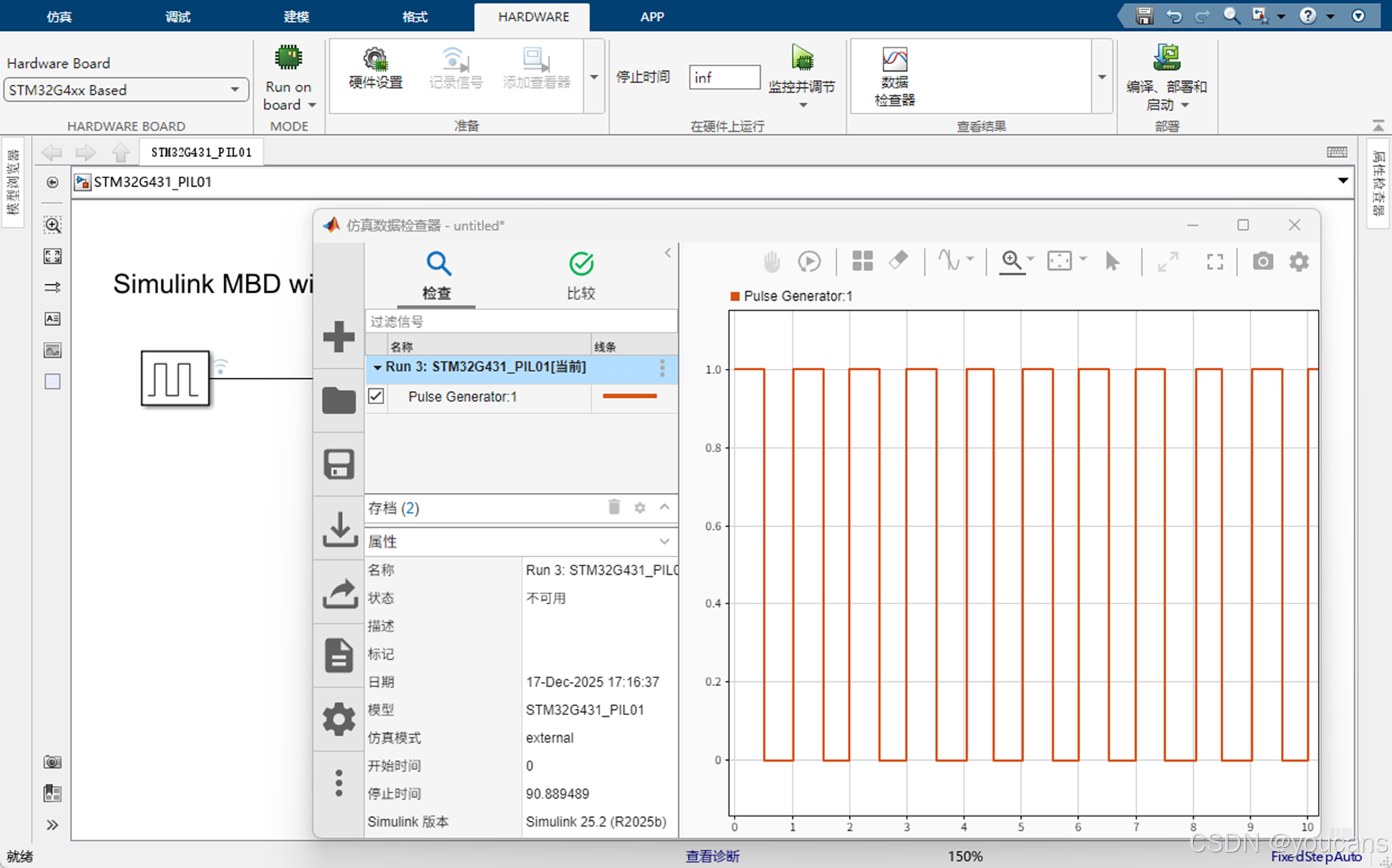Collapse the 属性 properties section chevron
The image size is (1392, 868).
click(664, 542)
